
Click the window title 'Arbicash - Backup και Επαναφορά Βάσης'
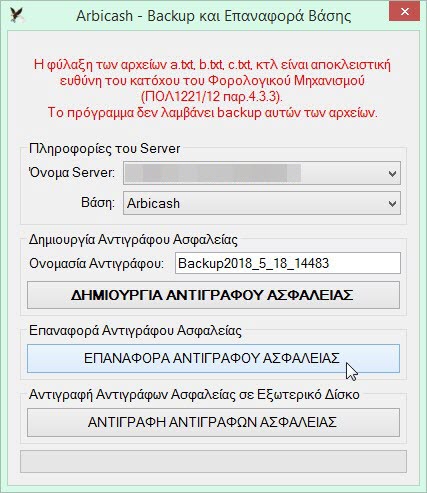[x=214, y=16]
